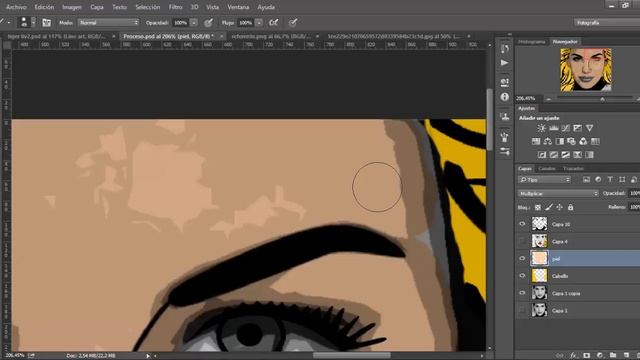The width and height of the screenshot is (640, 360).
Task: Expand the Opacidad slider arrow in options bar
Action: (x=194, y=23)
